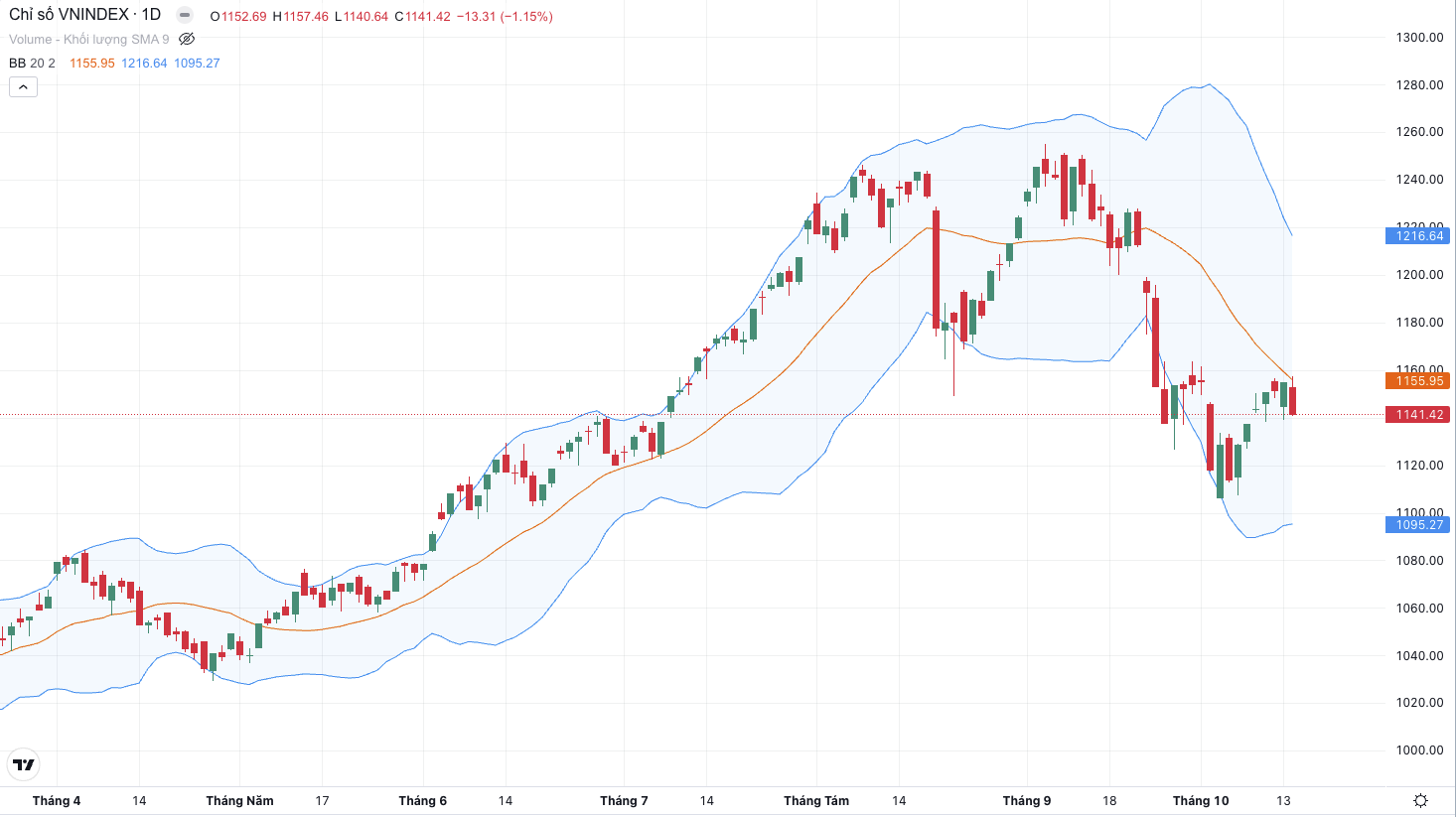Click the Tháng Tám time axis label
1456x817 pixels.
point(816,801)
